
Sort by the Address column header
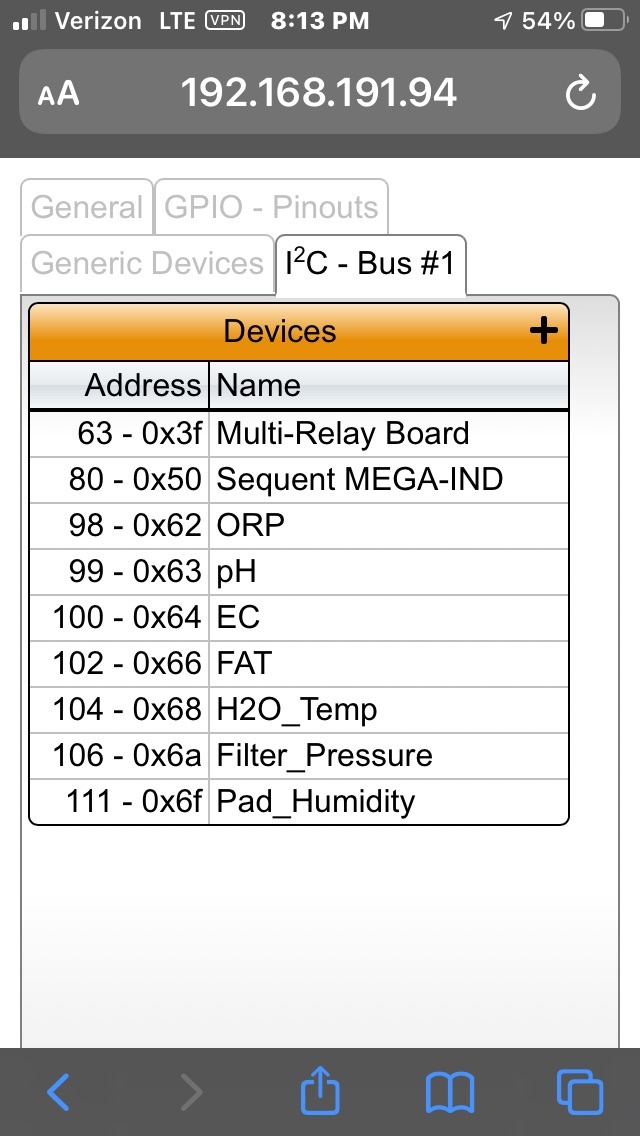point(120,385)
